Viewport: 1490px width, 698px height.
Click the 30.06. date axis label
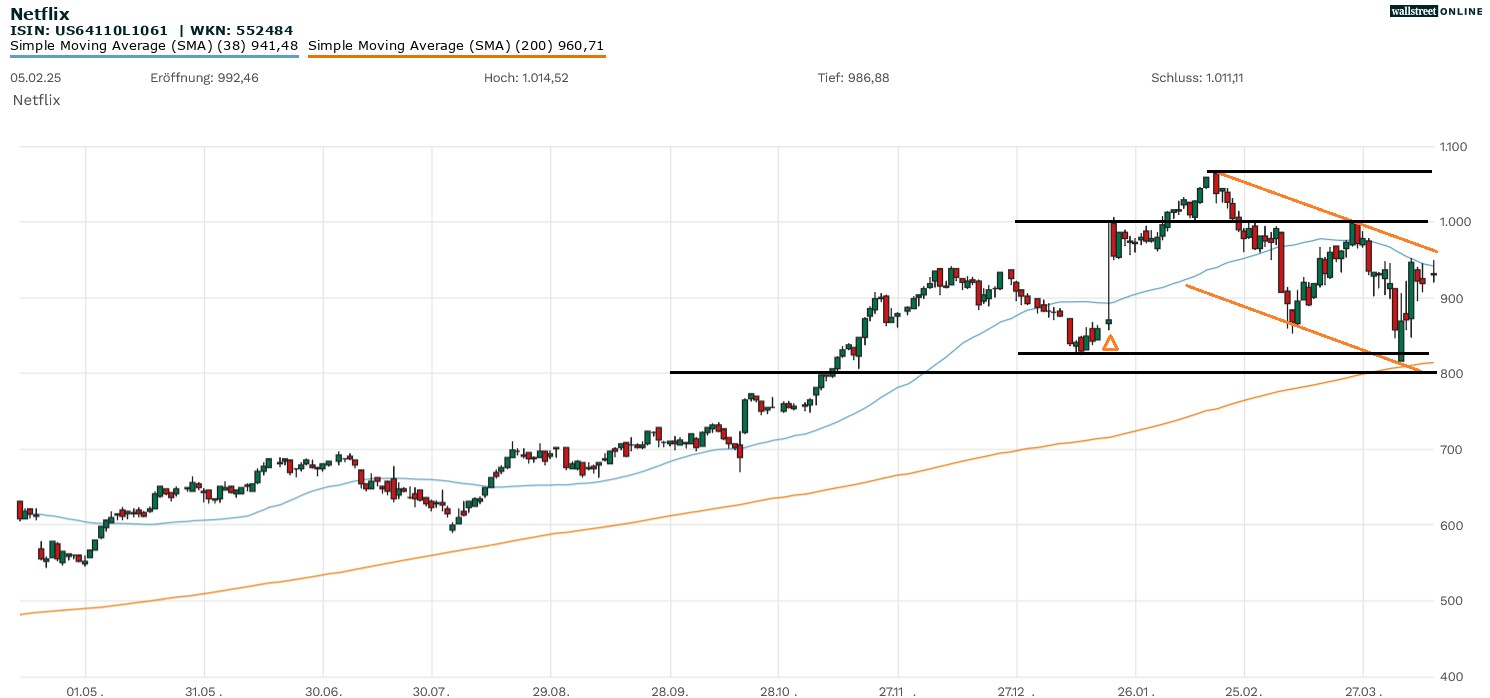click(x=324, y=691)
